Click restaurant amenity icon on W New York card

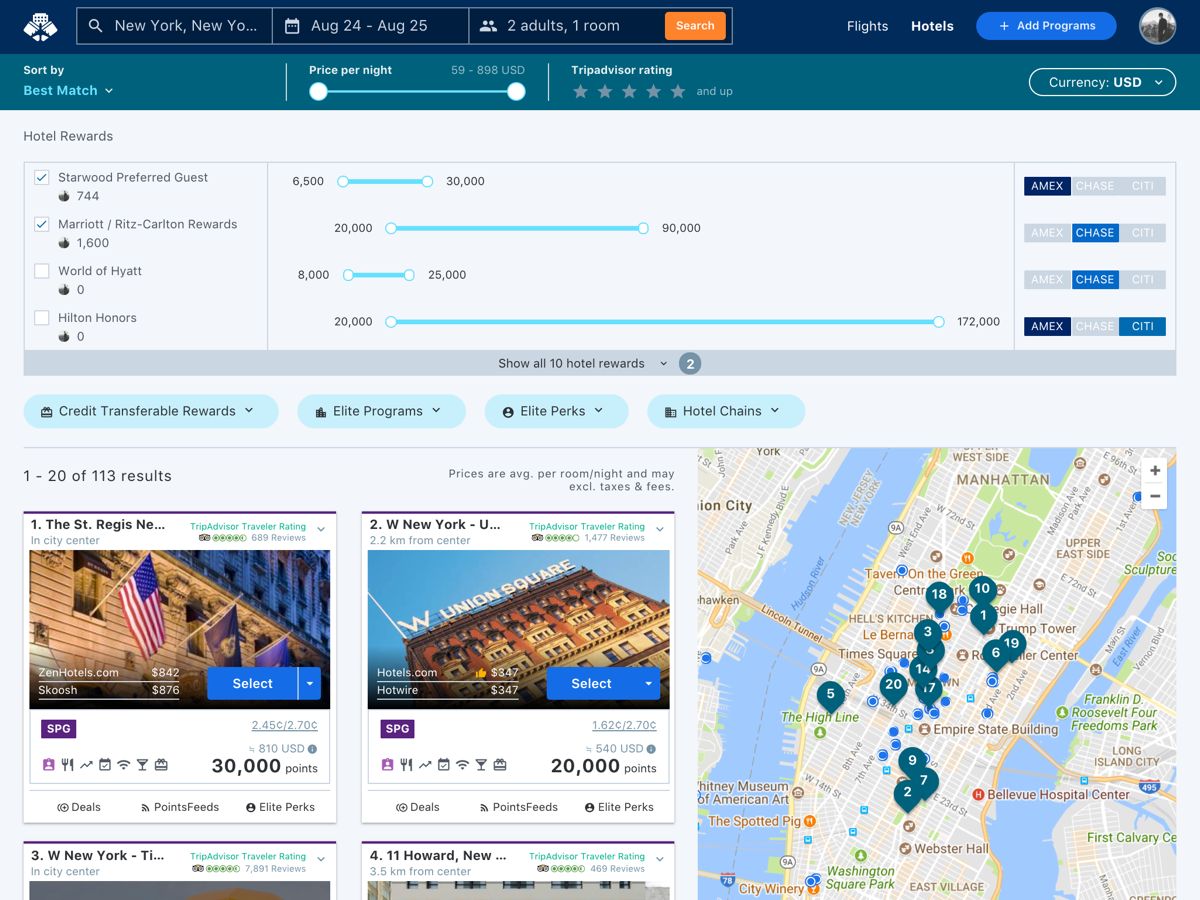tap(406, 765)
